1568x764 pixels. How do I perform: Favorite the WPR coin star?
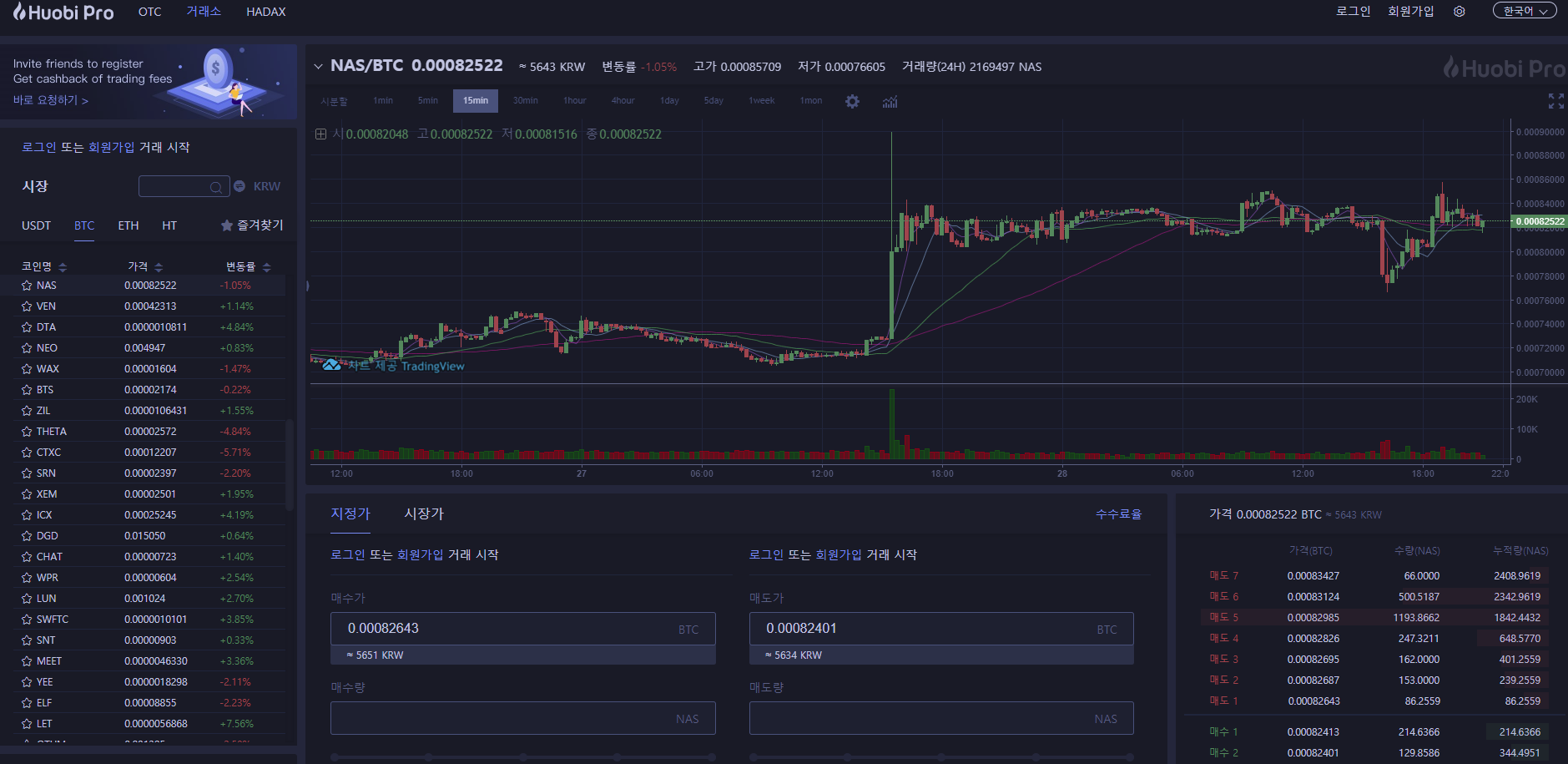pos(27,578)
